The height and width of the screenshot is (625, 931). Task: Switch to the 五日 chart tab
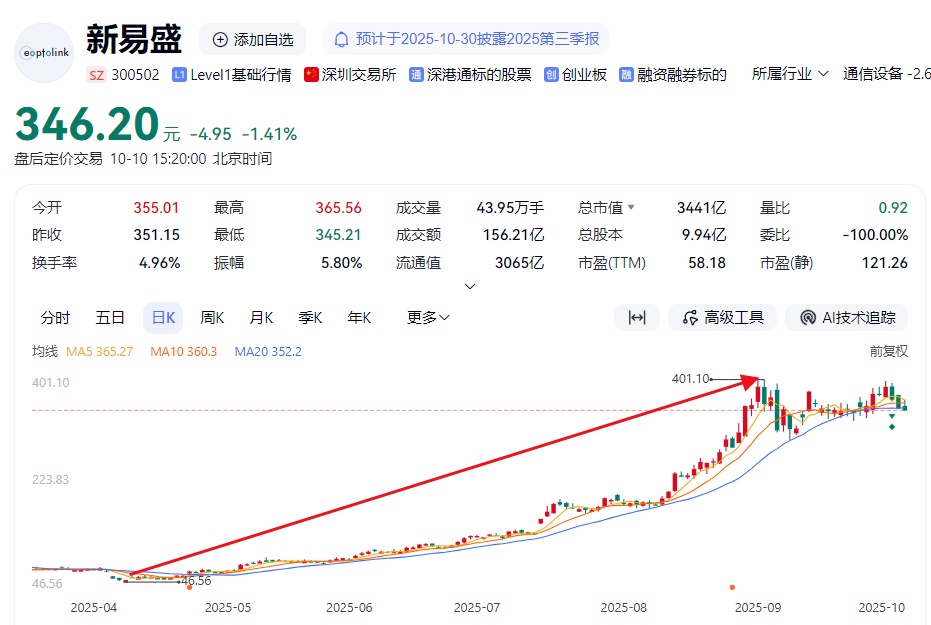[x=110, y=318]
